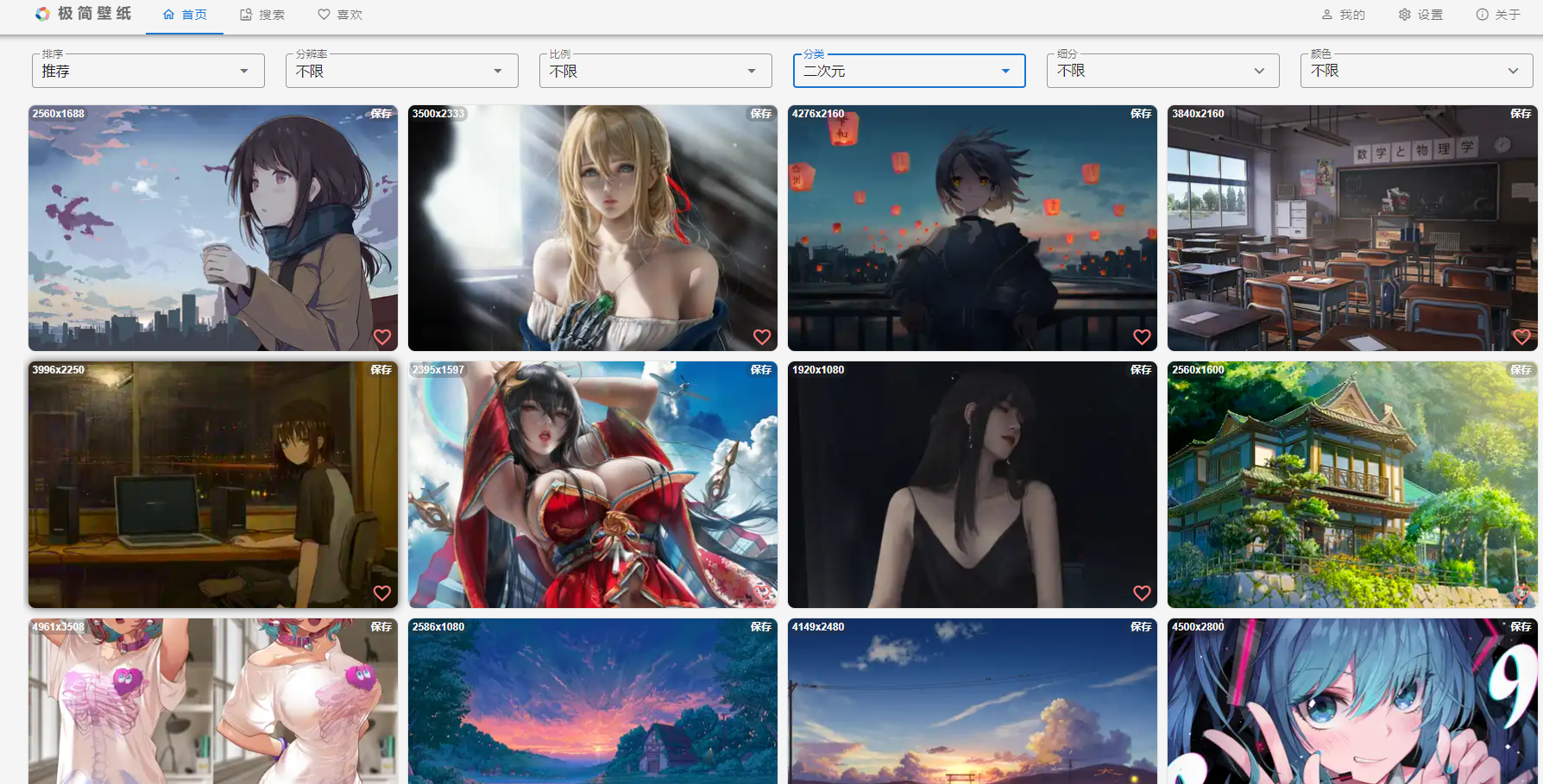1543x784 pixels.
Task: Open the 颜色 color filter dropdown
Action: [x=1416, y=71]
